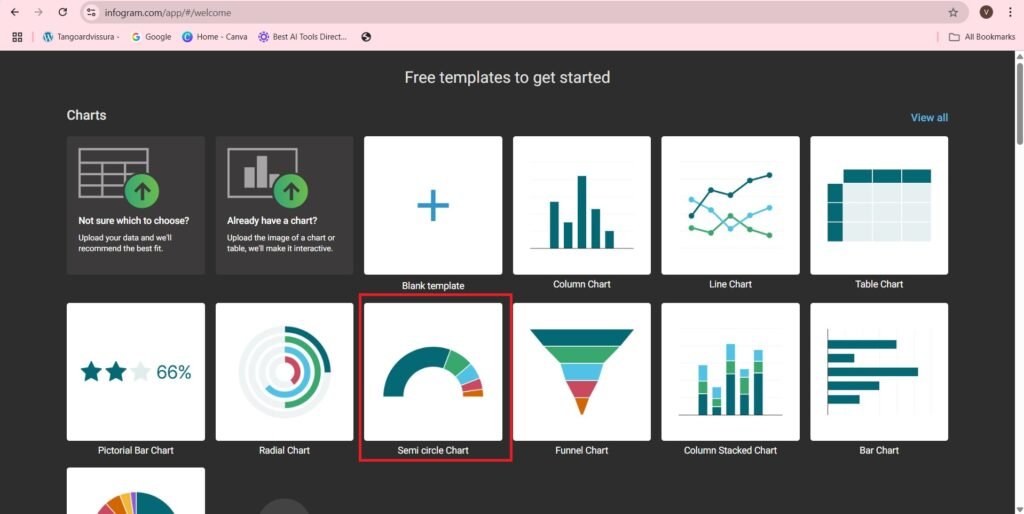Open the Chrome profile avatar
This screenshot has height=514, width=1024.
click(986, 12)
